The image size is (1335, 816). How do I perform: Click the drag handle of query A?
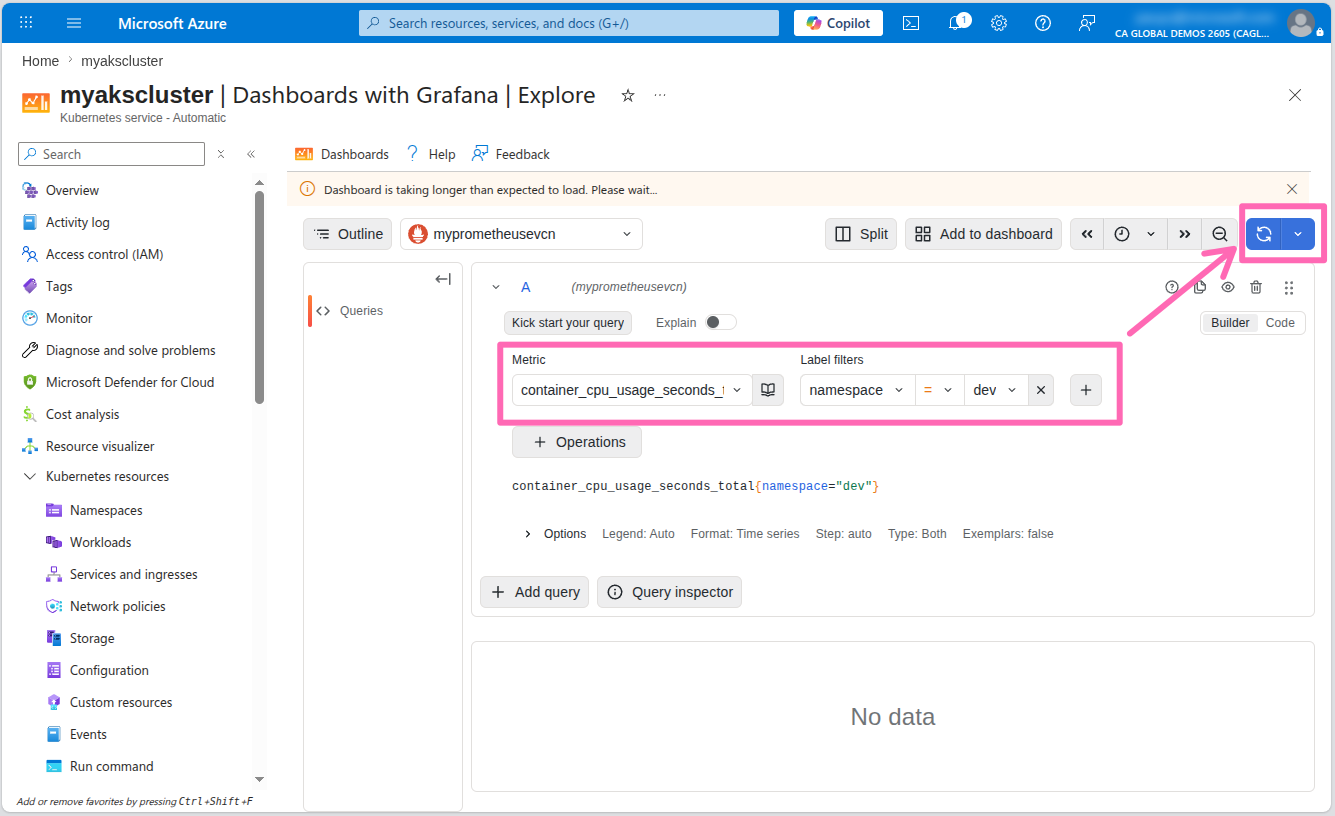[x=1289, y=287]
